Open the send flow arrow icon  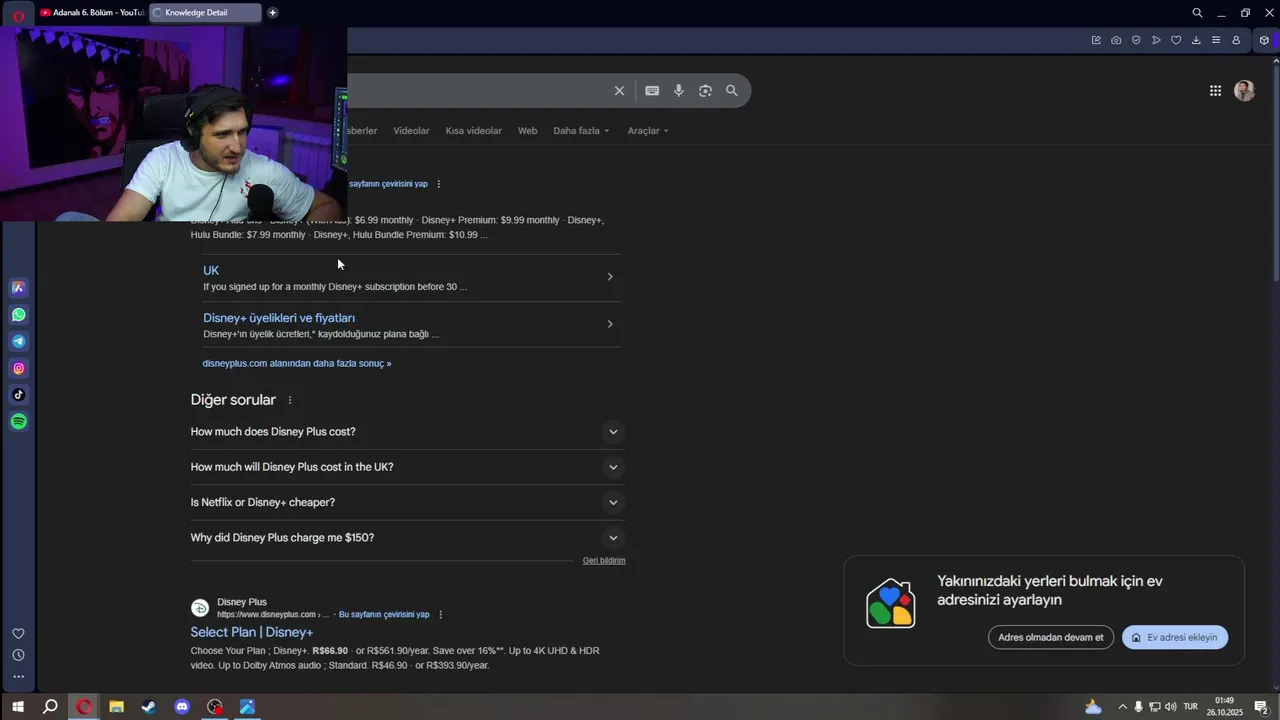tap(1156, 40)
